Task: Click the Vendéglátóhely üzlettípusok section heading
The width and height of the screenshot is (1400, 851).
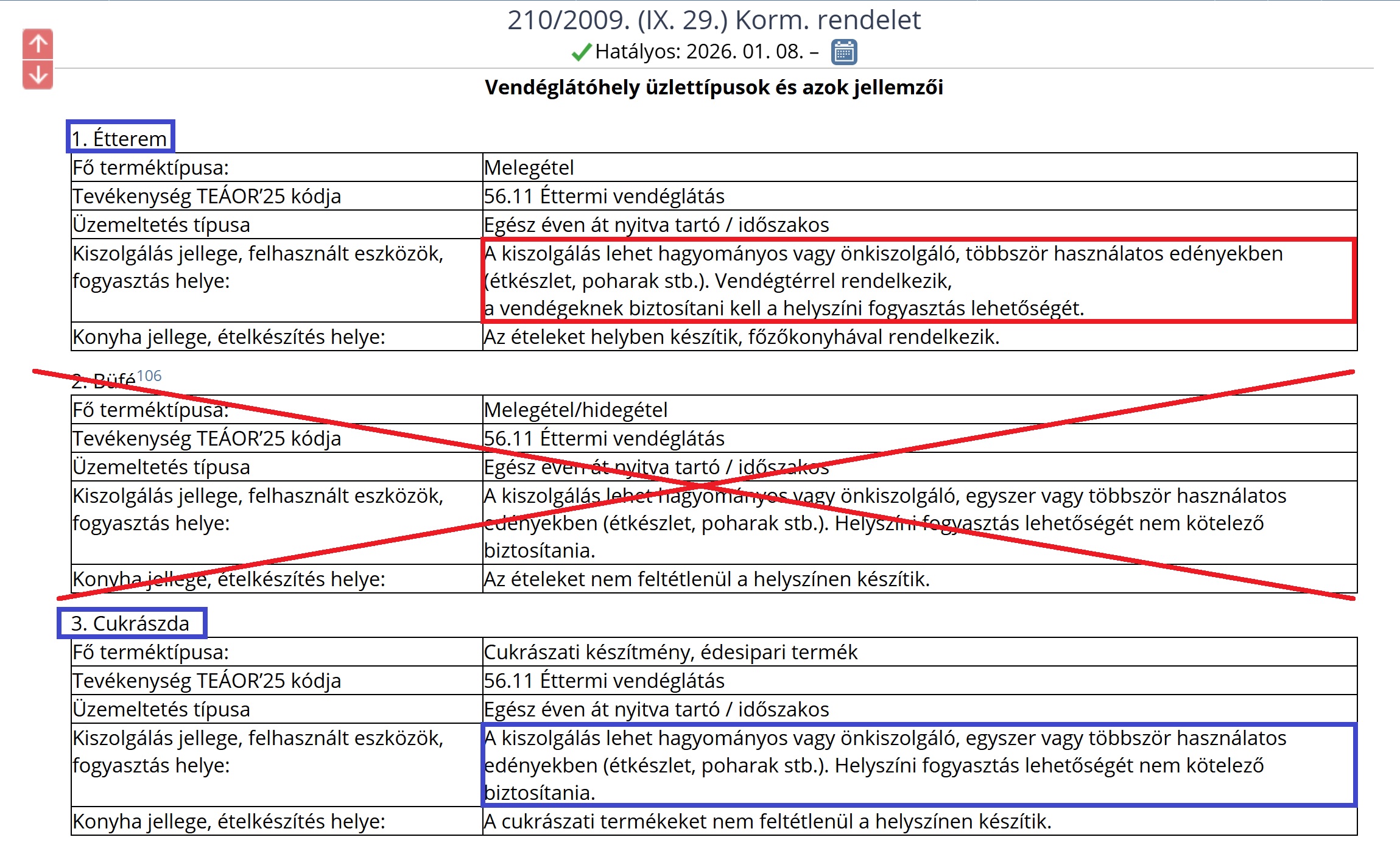Action: click(714, 88)
